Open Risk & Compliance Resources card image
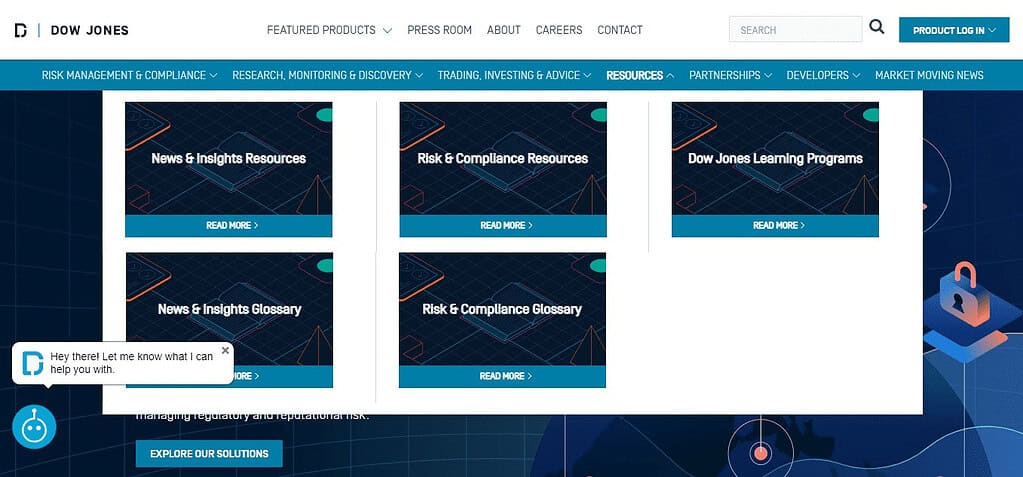Image resolution: width=1023 pixels, height=477 pixels. coord(503,159)
